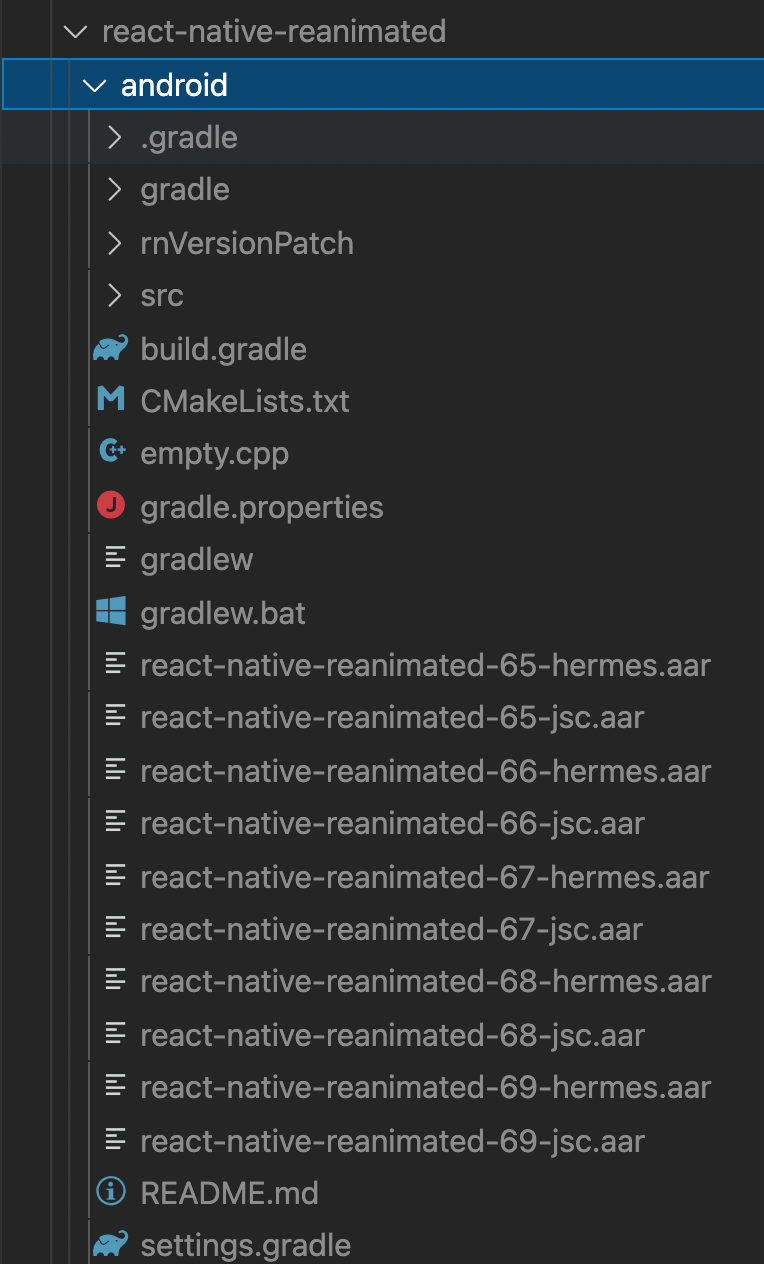The height and width of the screenshot is (1264, 764).
Task: Click the shell script icon beside gradlew
Action: coord(113,558)
